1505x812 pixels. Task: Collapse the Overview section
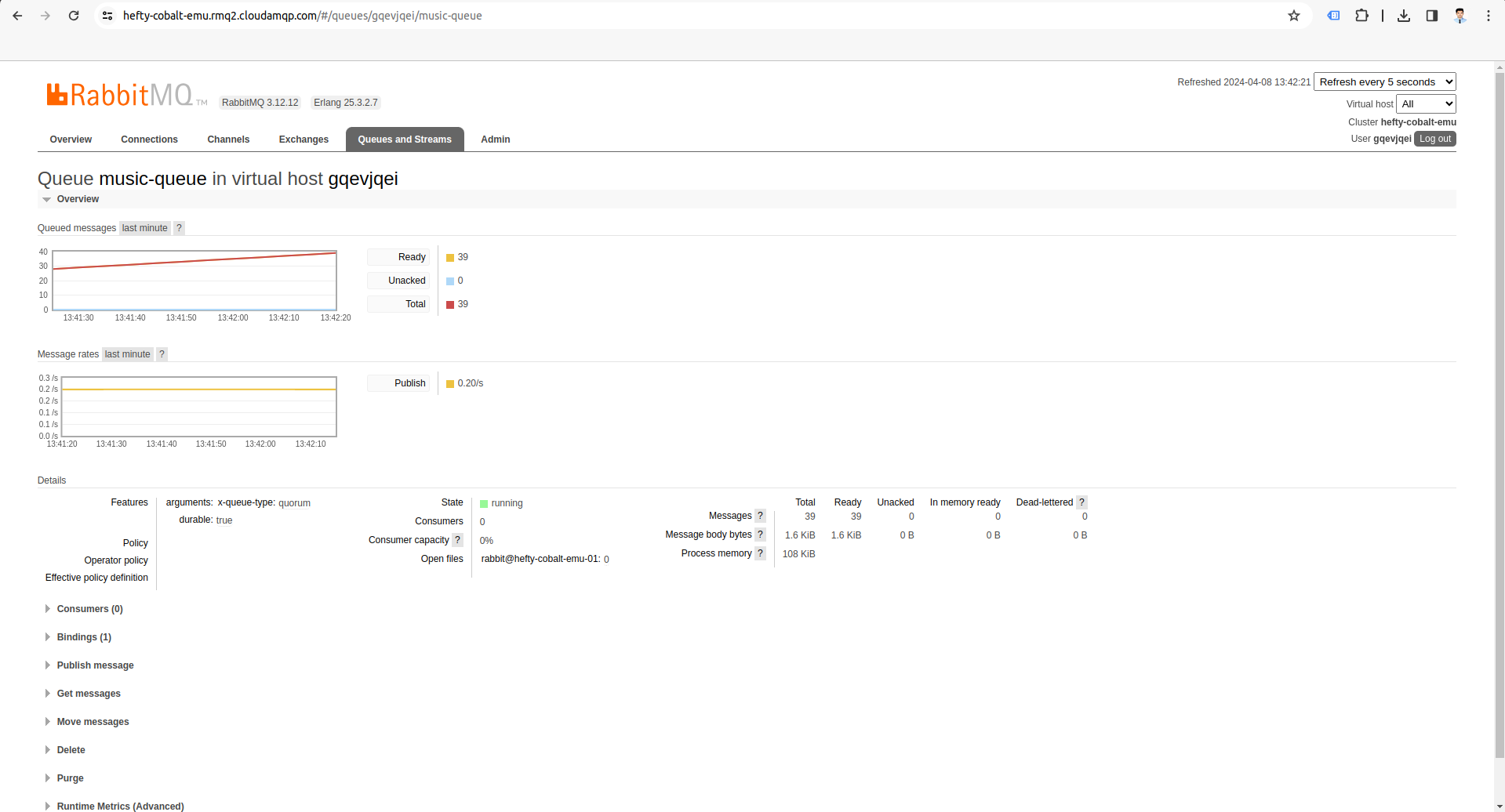tap(78, 199)
